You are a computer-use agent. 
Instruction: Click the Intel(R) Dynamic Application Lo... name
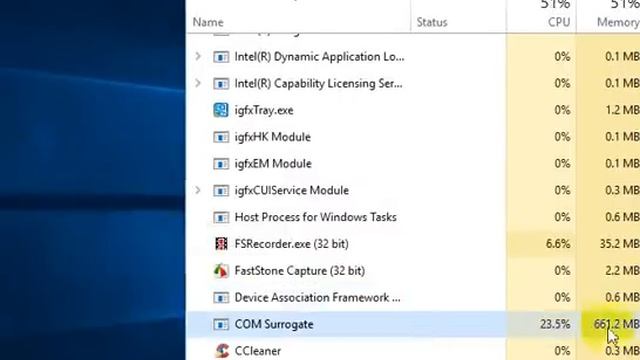click(319, 57)
